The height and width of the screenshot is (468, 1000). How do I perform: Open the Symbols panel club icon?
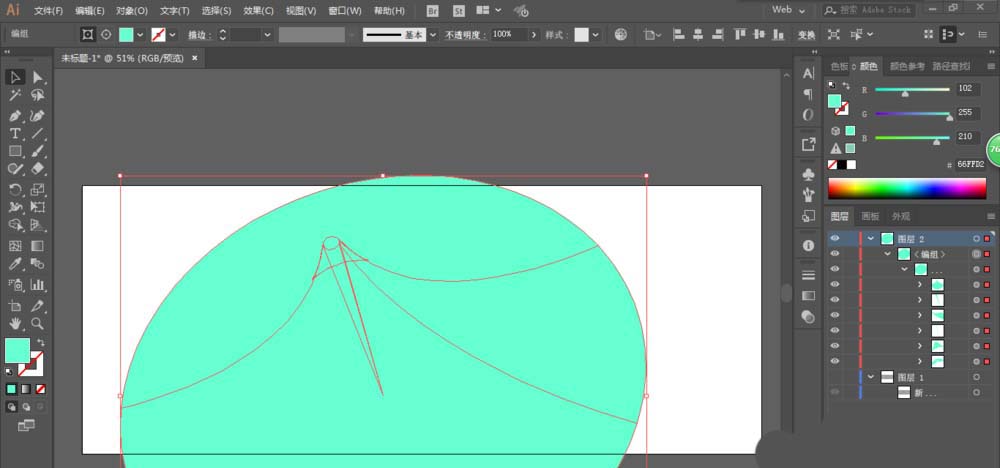click(x=808, y=175)
